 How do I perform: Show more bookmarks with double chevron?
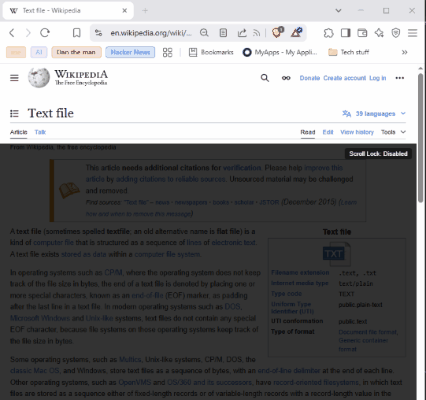click(x=404, y=52)
